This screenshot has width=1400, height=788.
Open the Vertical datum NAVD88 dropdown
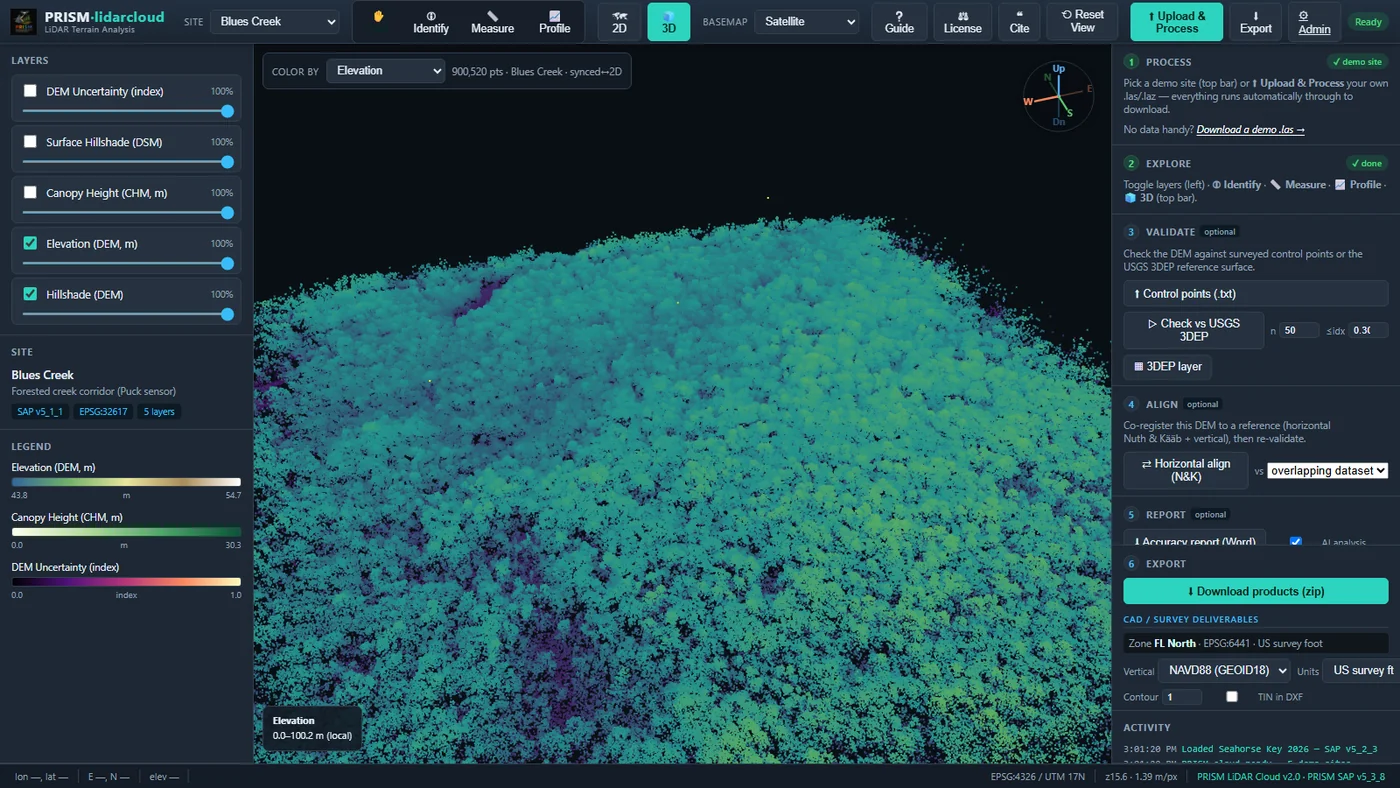coord(1224,670)
